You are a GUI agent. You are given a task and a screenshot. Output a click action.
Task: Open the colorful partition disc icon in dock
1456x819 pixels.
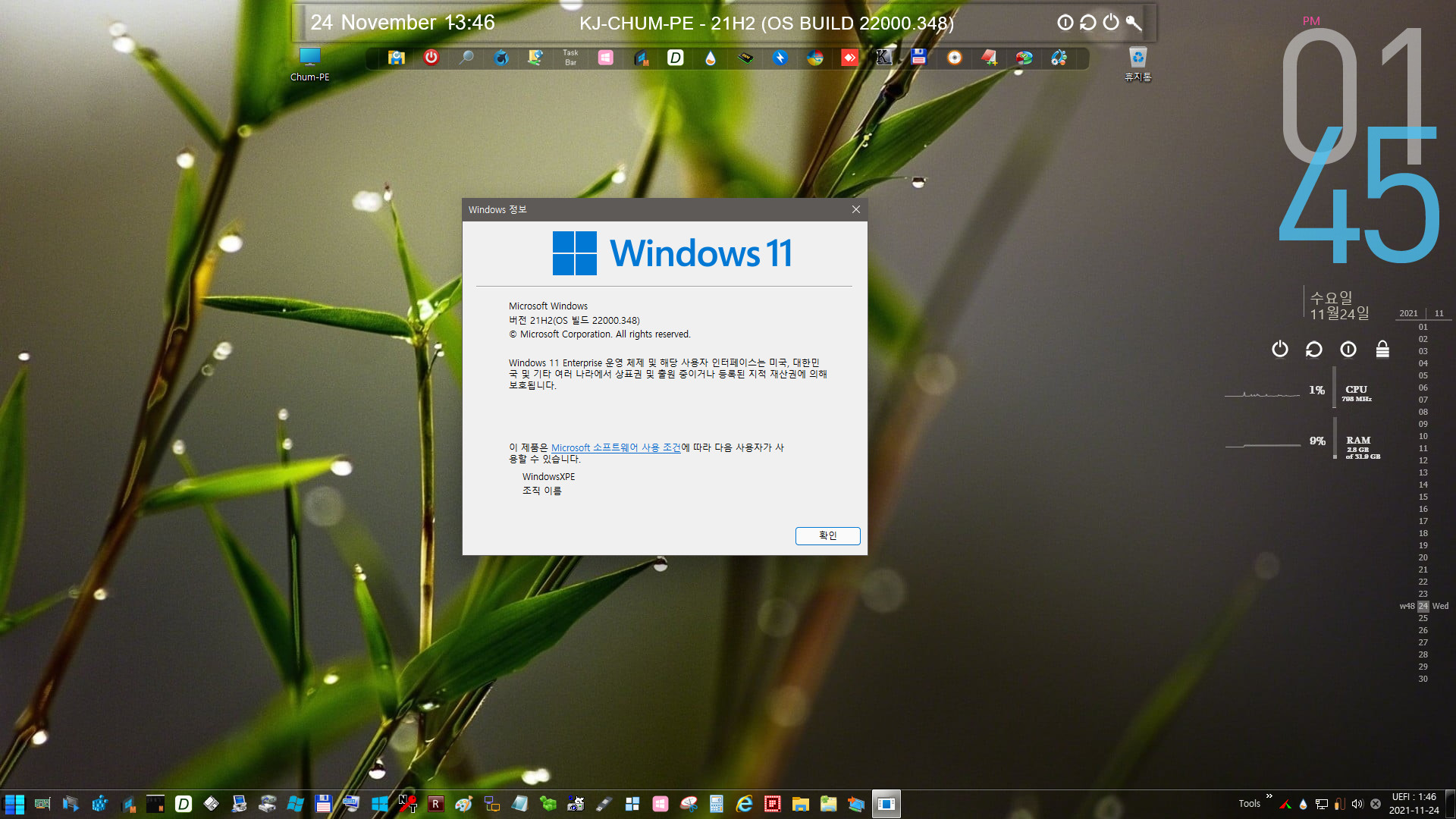pos(1025,58)
